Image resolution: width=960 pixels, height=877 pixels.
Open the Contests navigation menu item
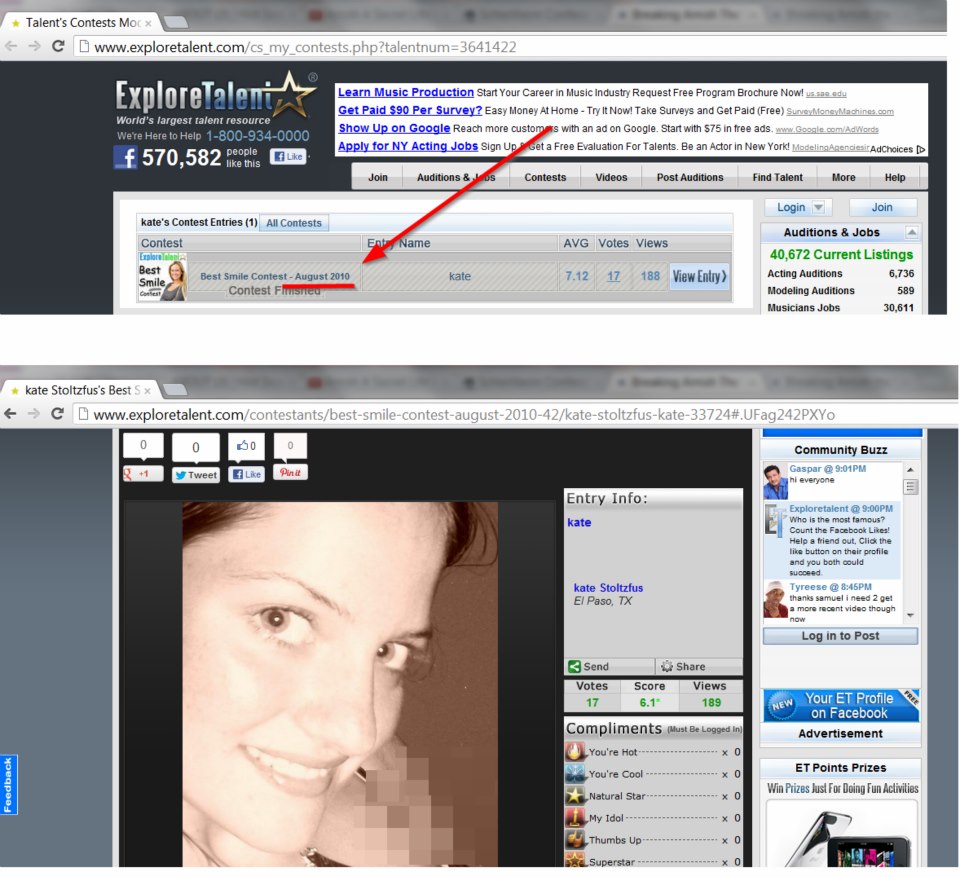point(545,177)
